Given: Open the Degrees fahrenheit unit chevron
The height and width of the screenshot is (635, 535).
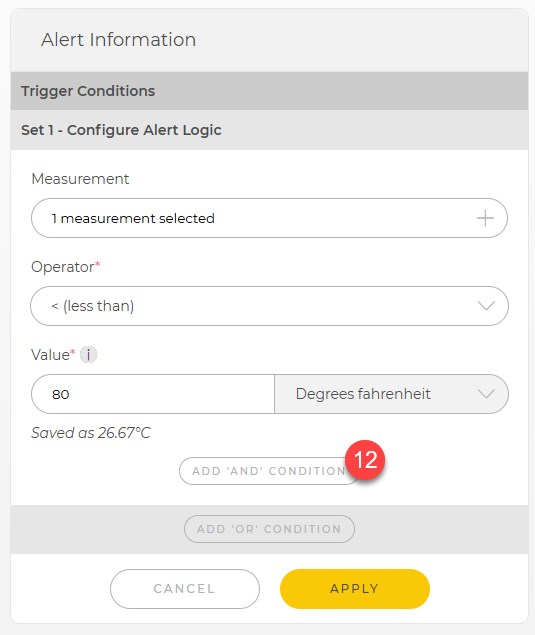Looking at the screenshot, I should 486,394.
